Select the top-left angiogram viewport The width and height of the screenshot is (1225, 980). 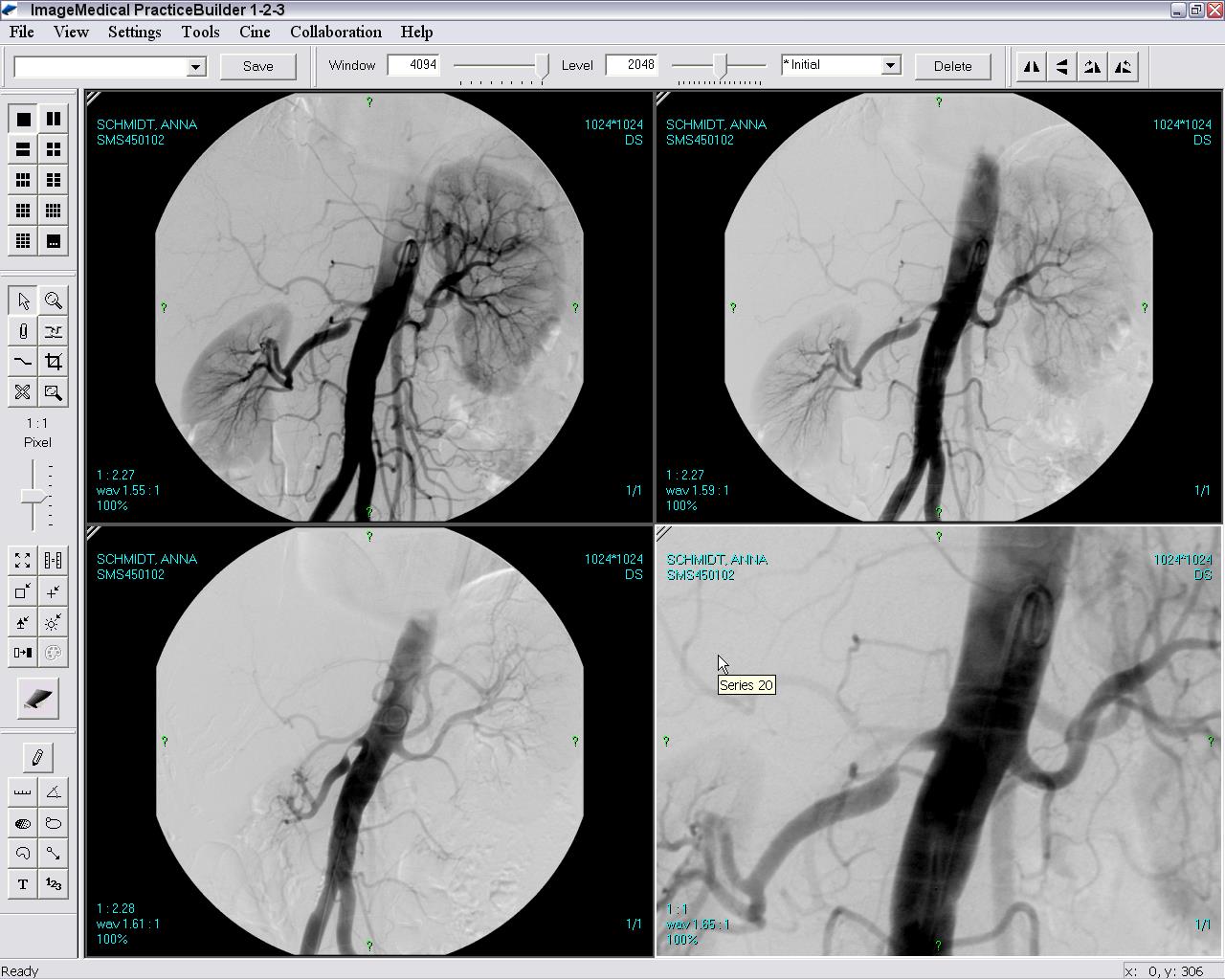pos(369,306)
